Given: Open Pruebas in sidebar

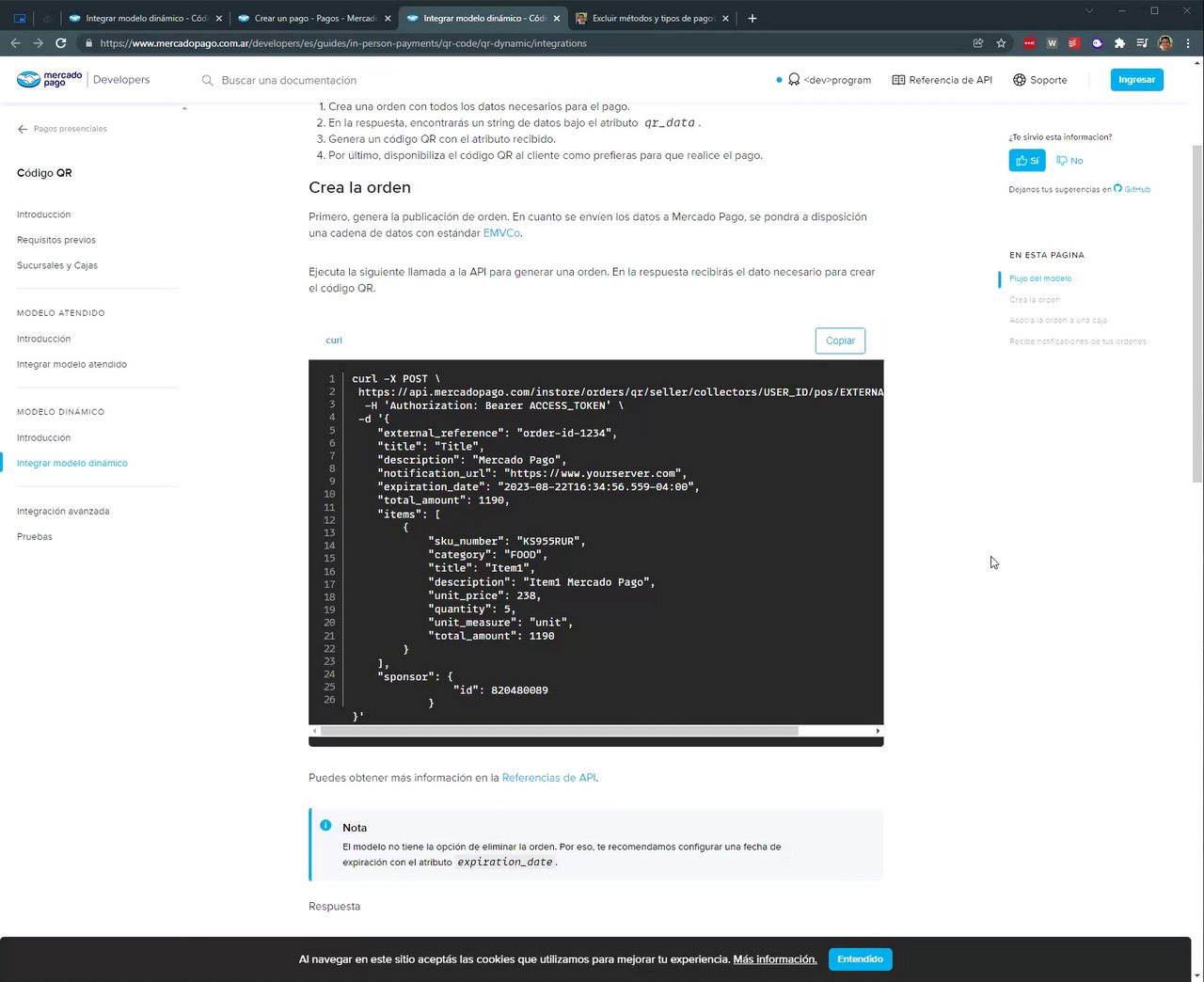Looking at the screenshot, I should (x=35, y=537).
